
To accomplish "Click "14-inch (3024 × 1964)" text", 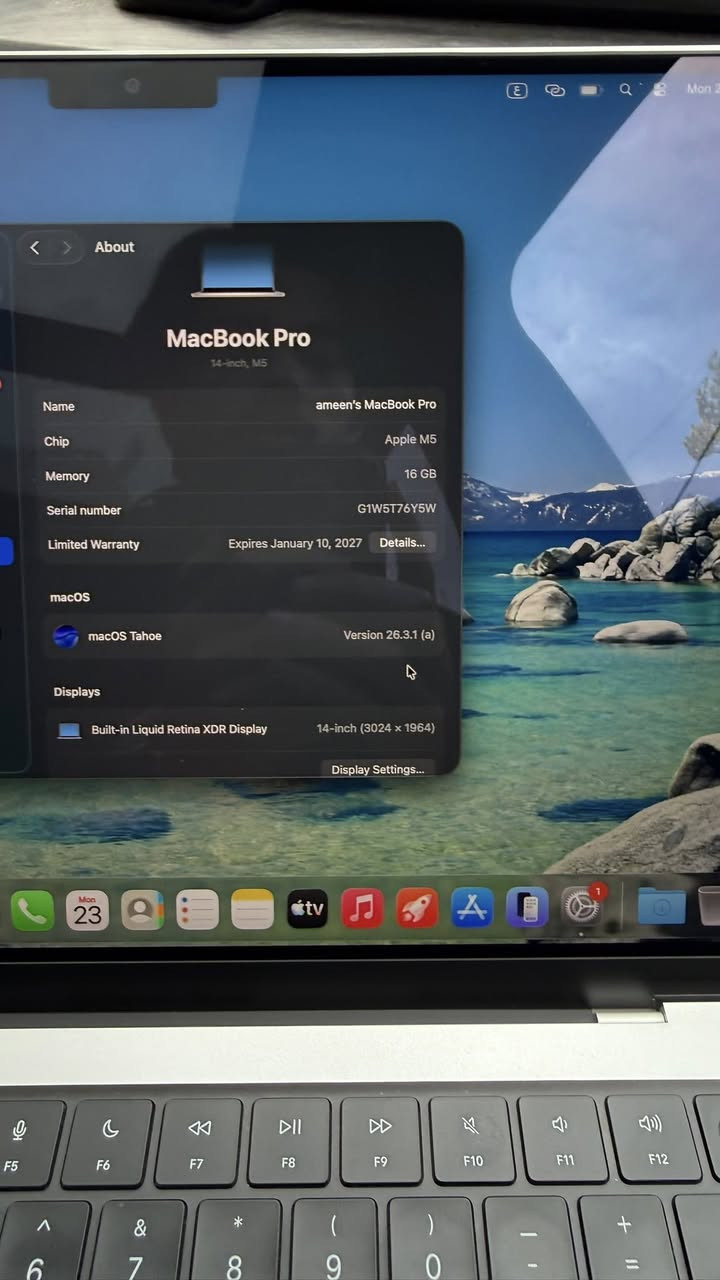I will coord(376,728).
